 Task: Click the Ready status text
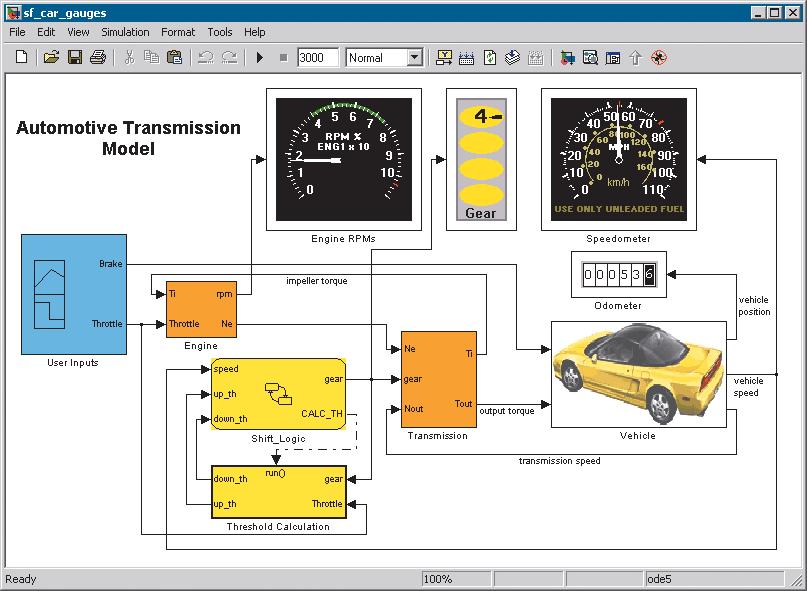pyautogui.click(x=21, y=579)
